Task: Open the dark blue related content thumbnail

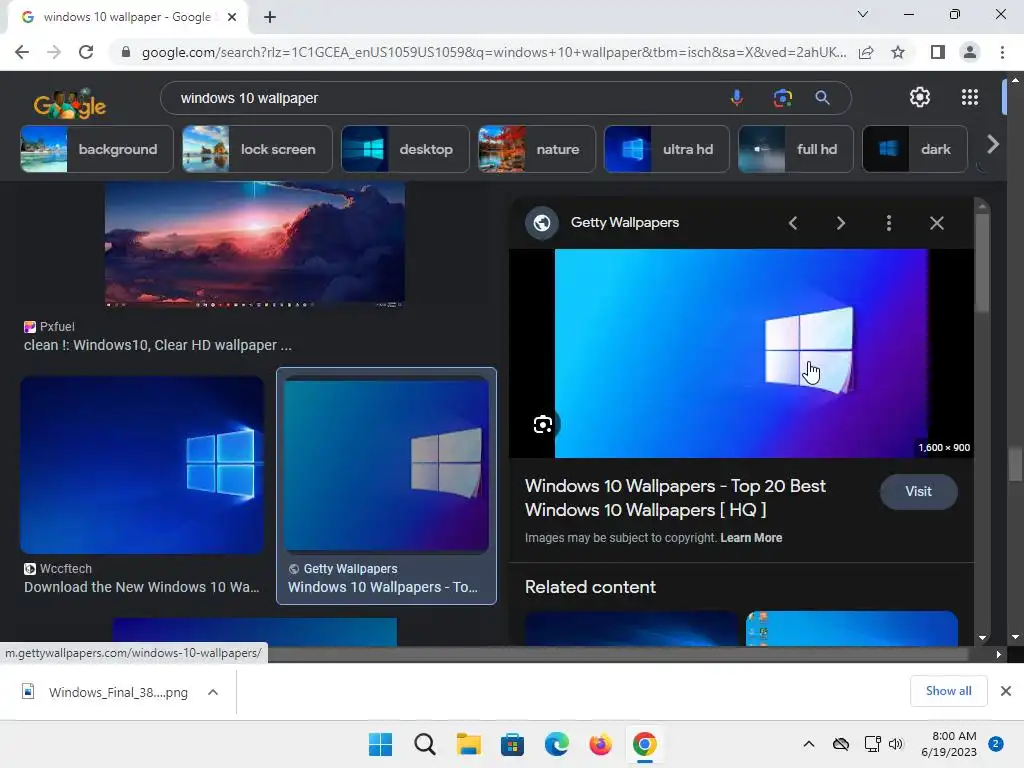Action: tap(631, 628)
